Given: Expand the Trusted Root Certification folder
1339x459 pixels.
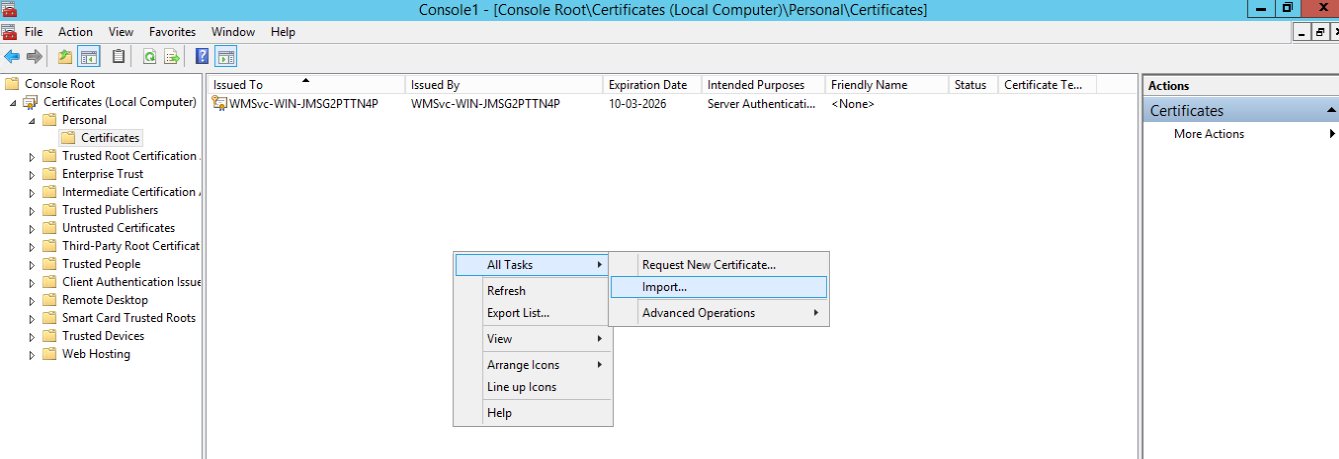Looking at the screenshot, I should click(32, 157).
